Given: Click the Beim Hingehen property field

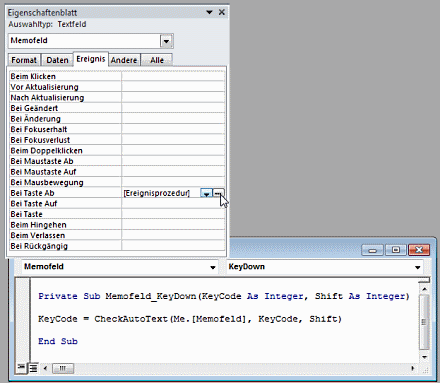Looking at the screenshot, I should click(x=173, y=225).
